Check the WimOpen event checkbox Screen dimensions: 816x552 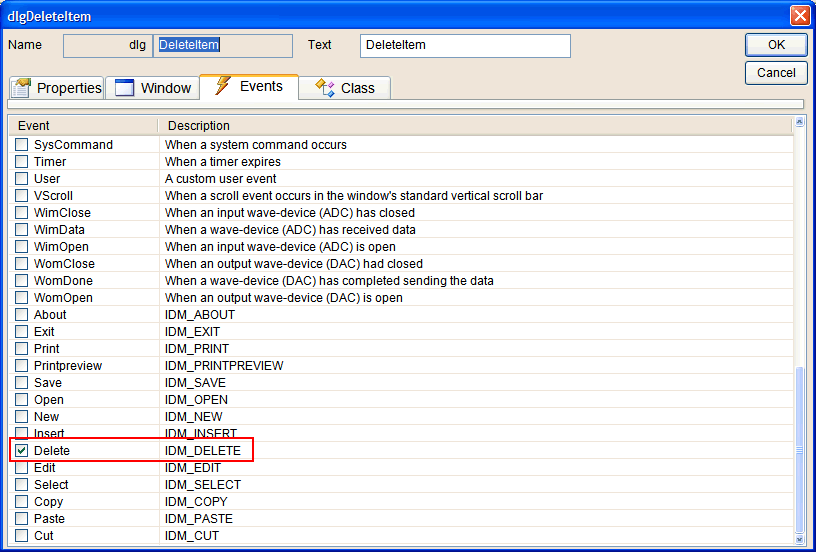[21, 247]
